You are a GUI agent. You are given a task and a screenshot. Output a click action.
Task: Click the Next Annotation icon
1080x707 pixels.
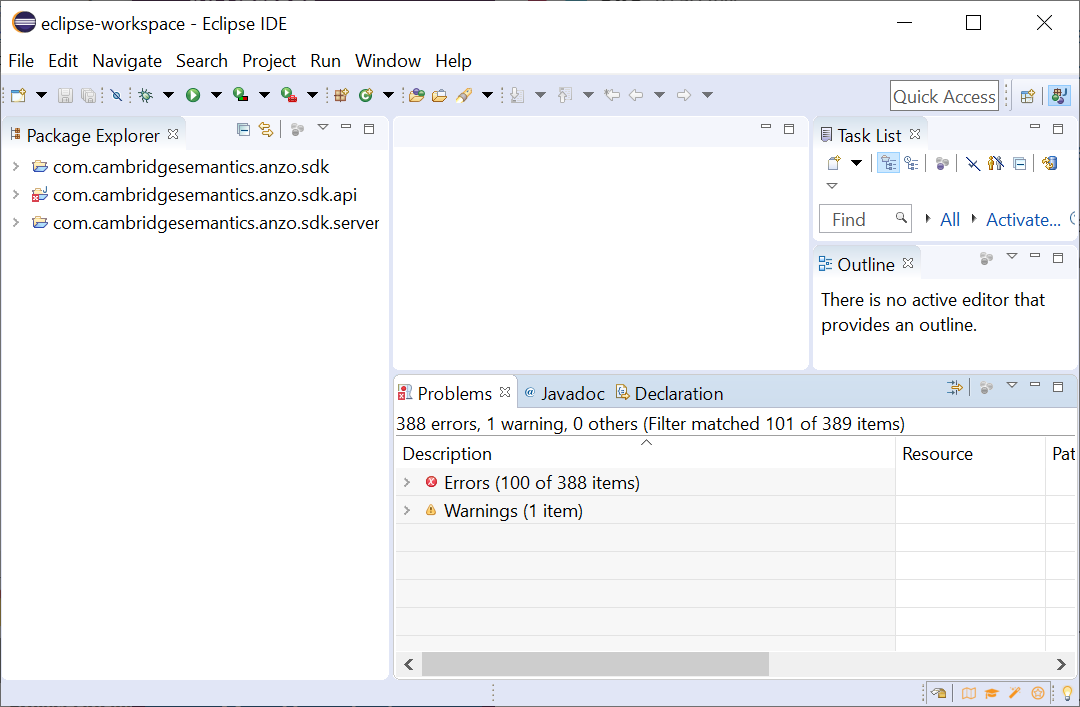[x=517, y=95]
